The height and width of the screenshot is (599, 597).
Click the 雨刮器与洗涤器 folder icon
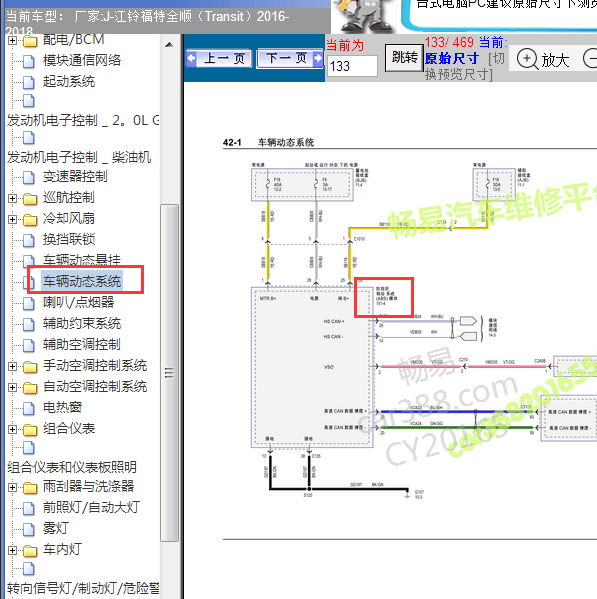pyautogui.click(x=30, y=487)
